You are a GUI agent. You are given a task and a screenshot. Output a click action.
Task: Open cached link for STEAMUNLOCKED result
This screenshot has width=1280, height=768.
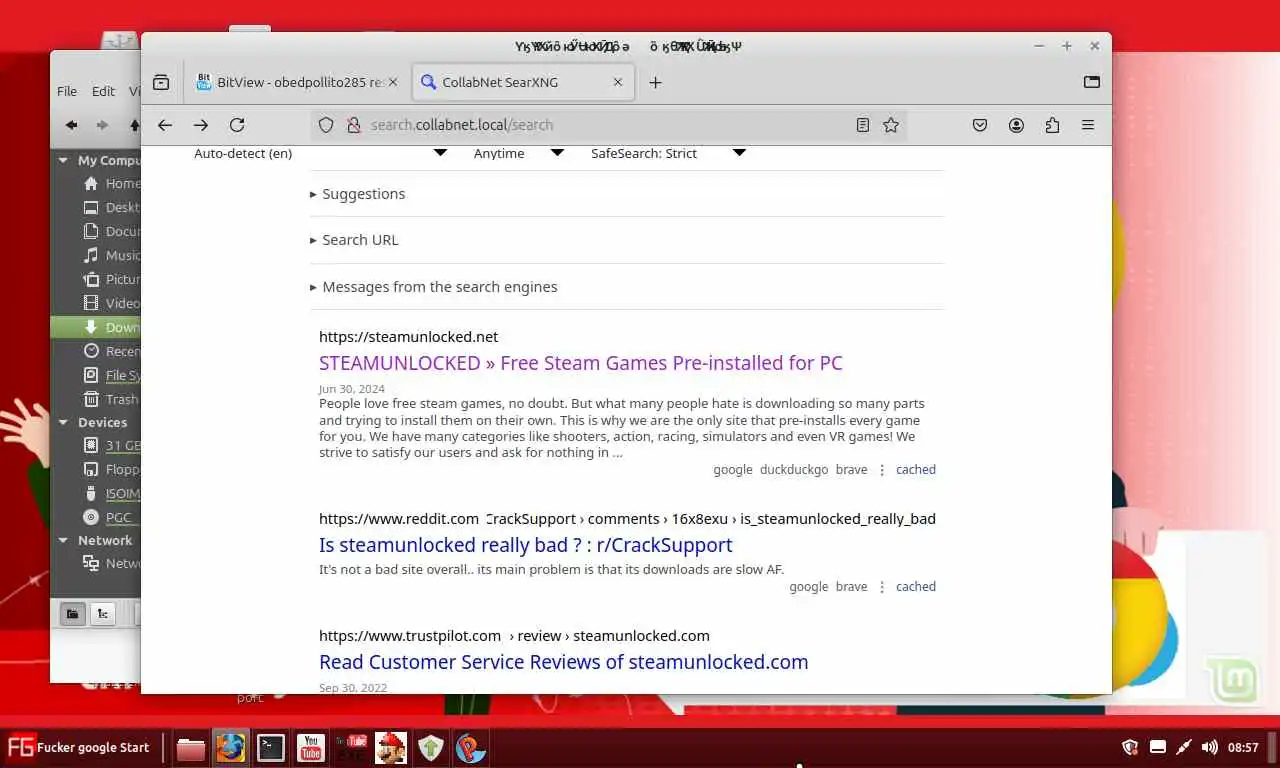click(916, 469)
